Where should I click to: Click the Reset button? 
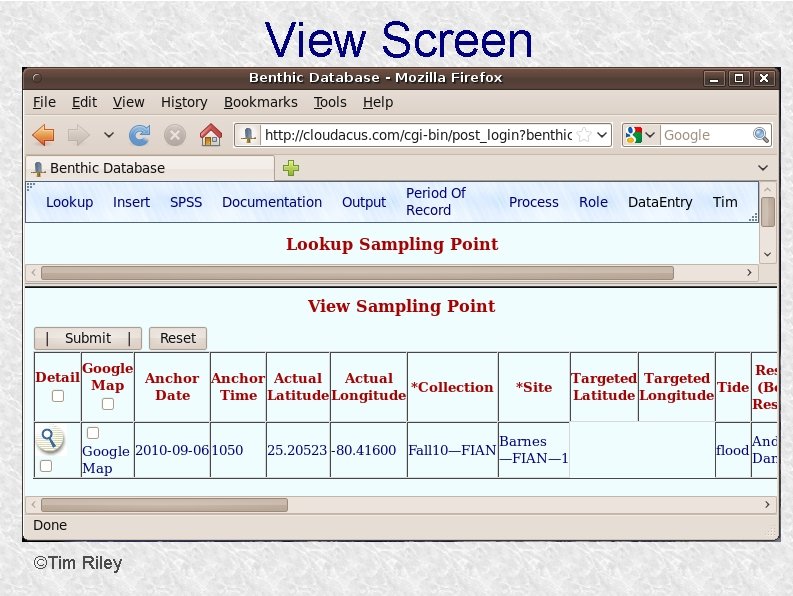tap(178, 338)
